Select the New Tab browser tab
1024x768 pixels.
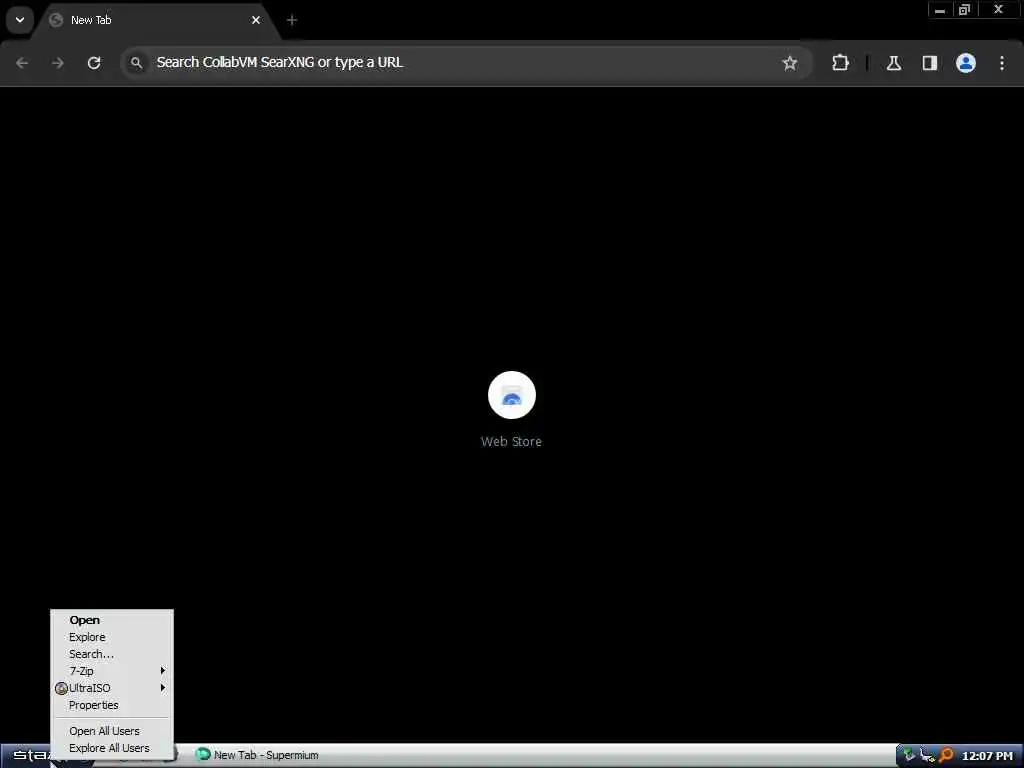point(155,20)
